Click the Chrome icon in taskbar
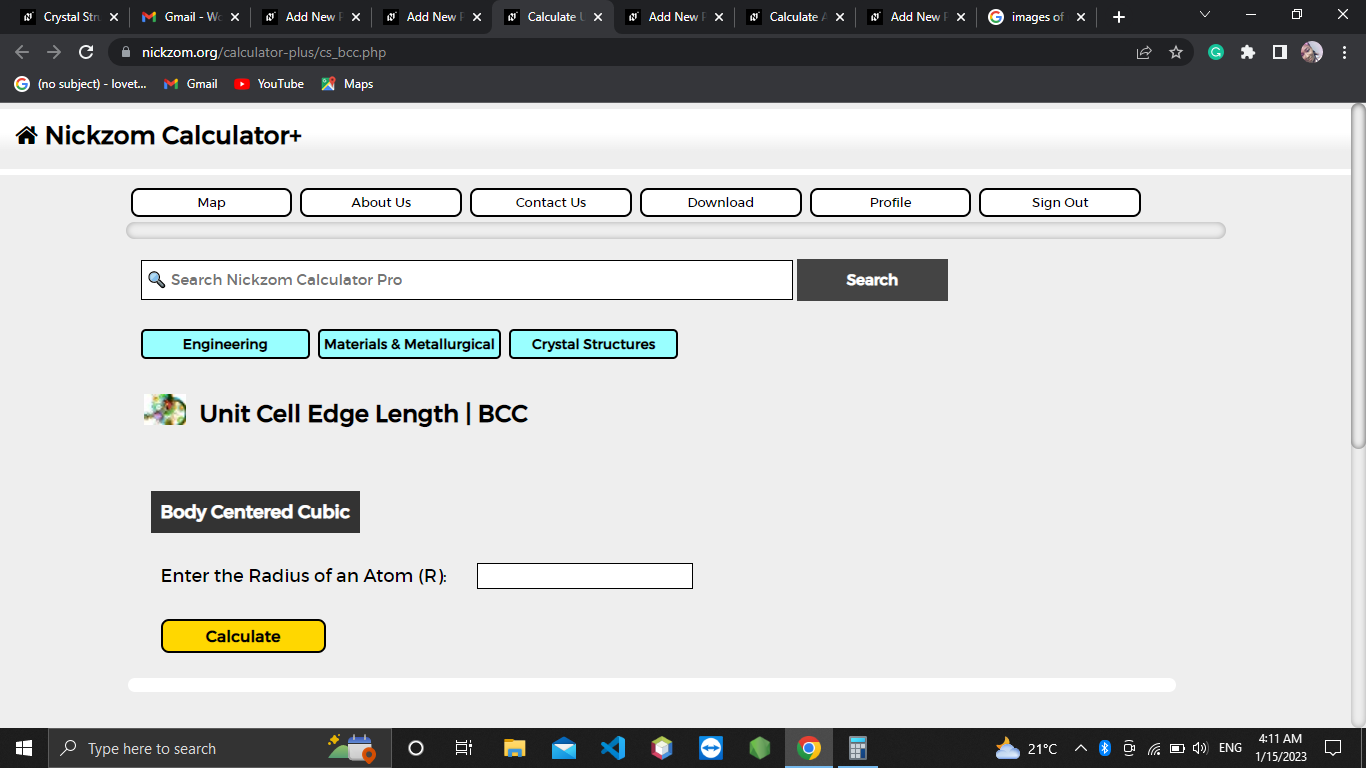Viewport: 1366px width, 768px height. point(809,748)
